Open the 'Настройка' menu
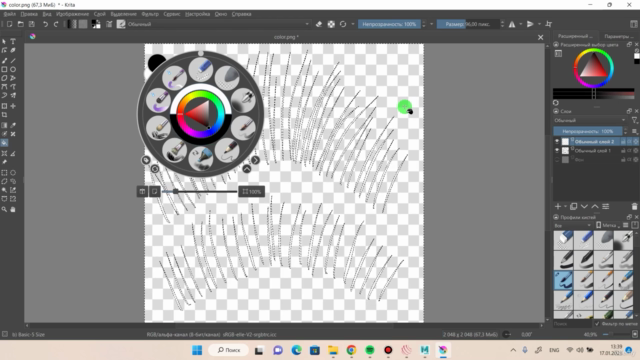This screenshot has height=360, width=640. click(x=198, y=14)
